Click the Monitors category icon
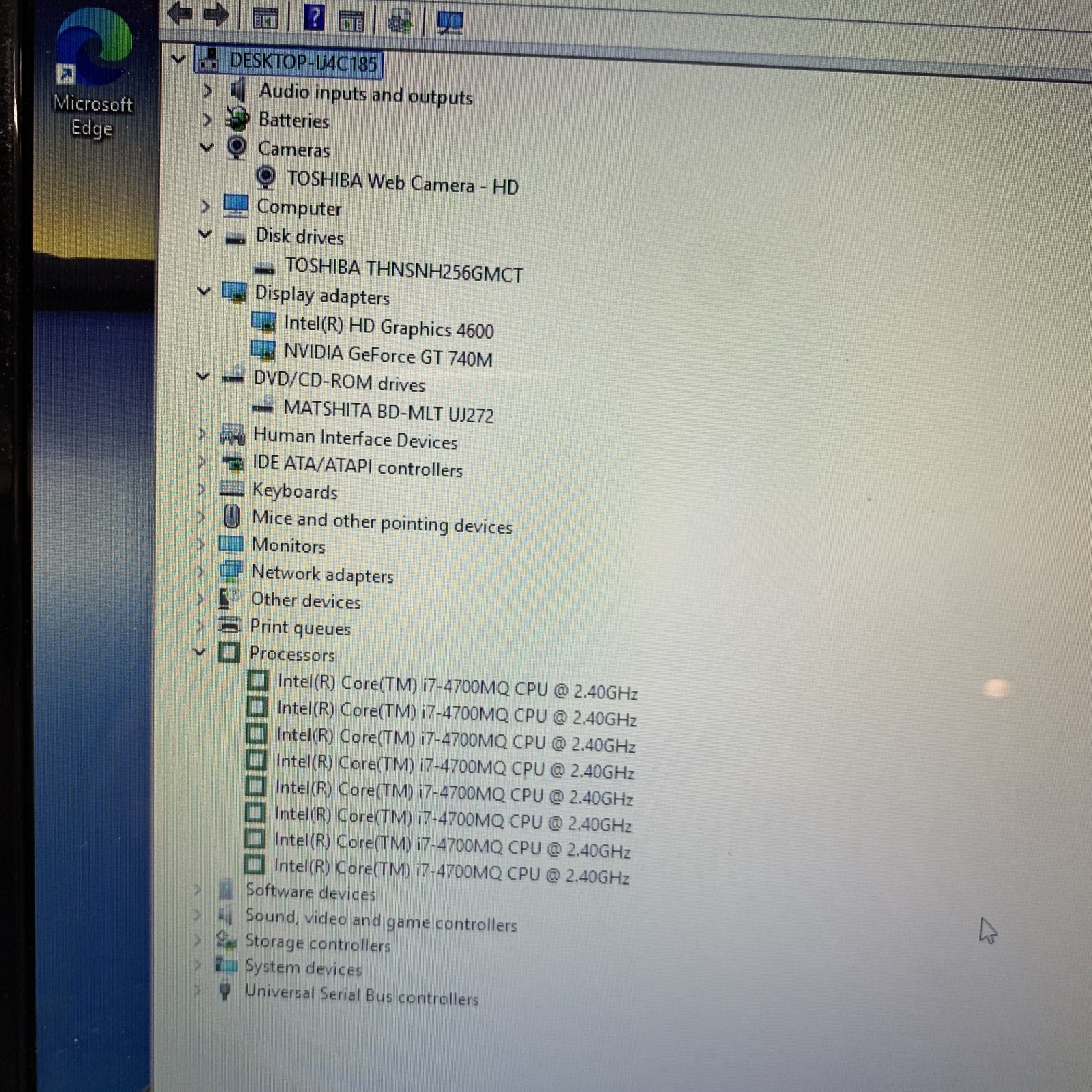Image resolution: width=1092 pixels, height=1092 pixels. pyautogui.click(x=231, y=544)
